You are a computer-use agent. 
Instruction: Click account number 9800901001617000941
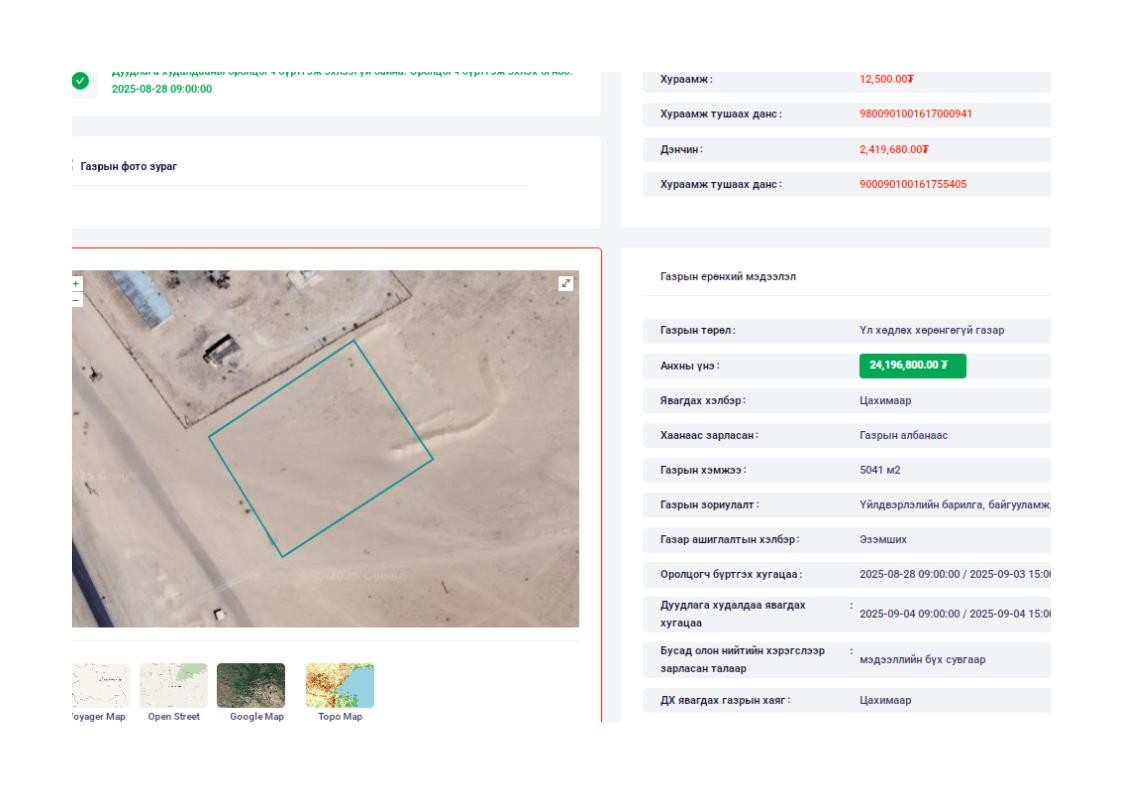click(x=915, y=114)
